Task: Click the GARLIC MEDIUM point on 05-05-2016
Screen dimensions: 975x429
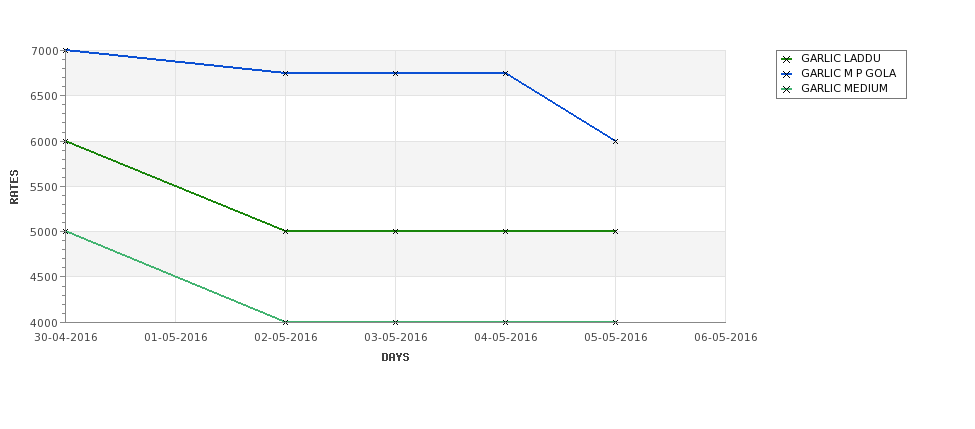Action: coord(616,322)
